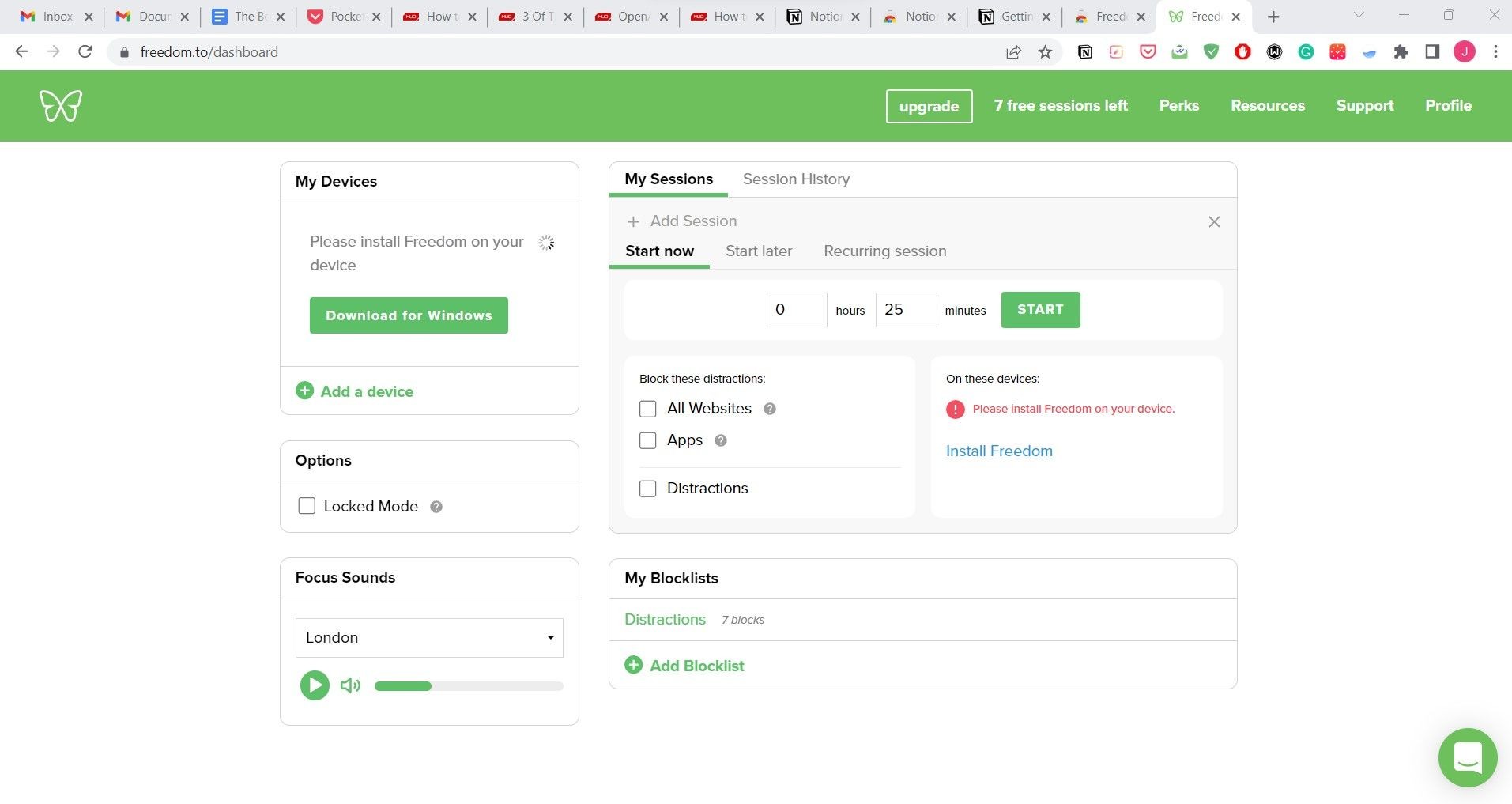Open Apps help question icon

721,440
